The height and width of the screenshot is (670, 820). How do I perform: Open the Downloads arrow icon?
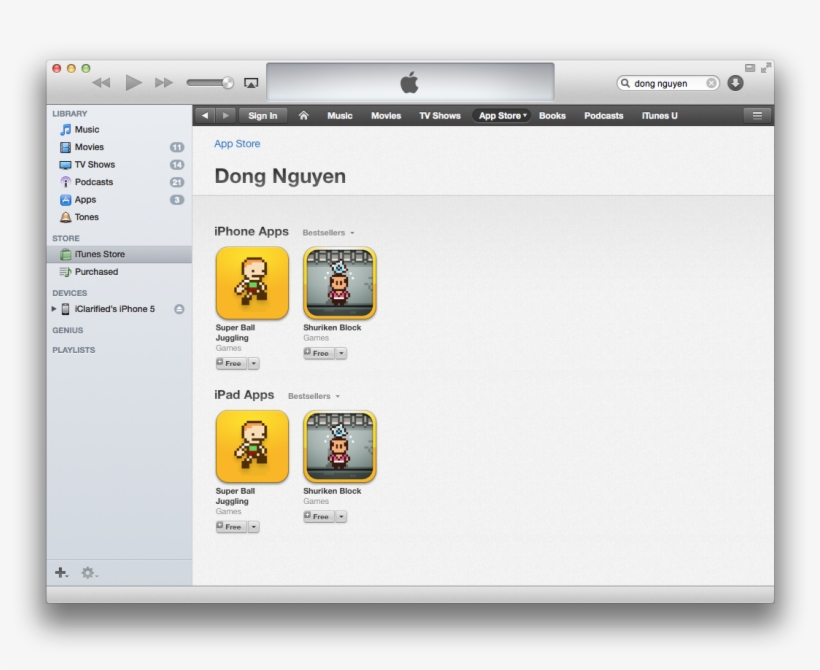(735, 83)
